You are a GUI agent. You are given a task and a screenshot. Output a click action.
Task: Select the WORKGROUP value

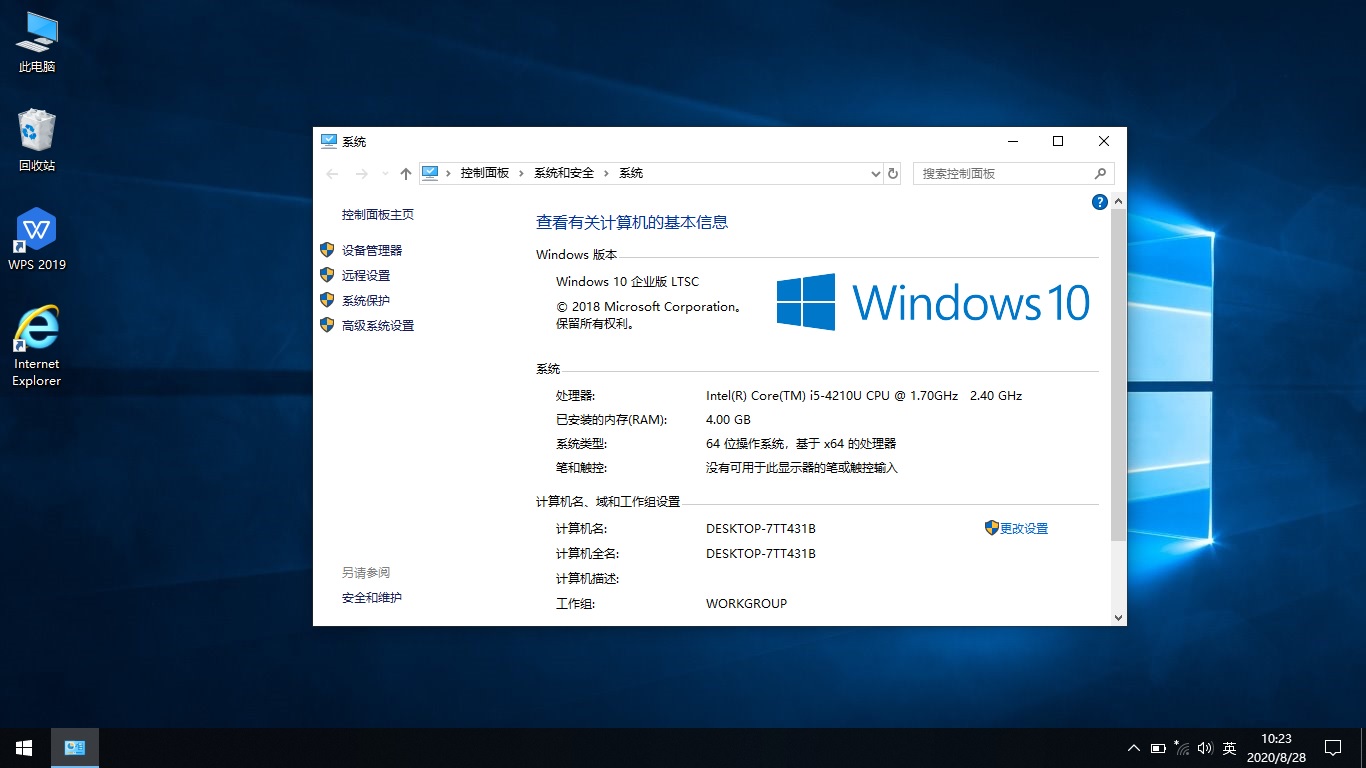point(746,604)
